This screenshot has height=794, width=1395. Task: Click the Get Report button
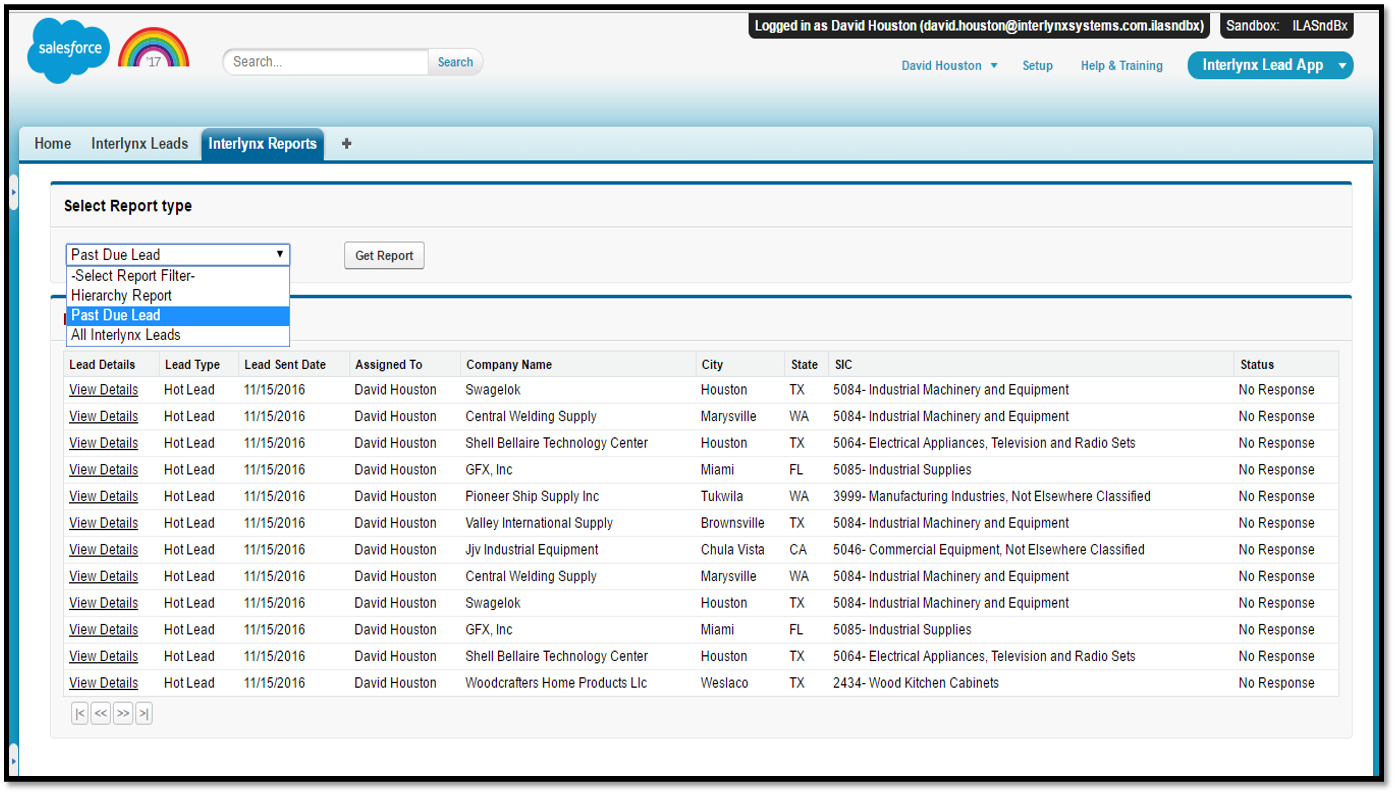(384, 255)
